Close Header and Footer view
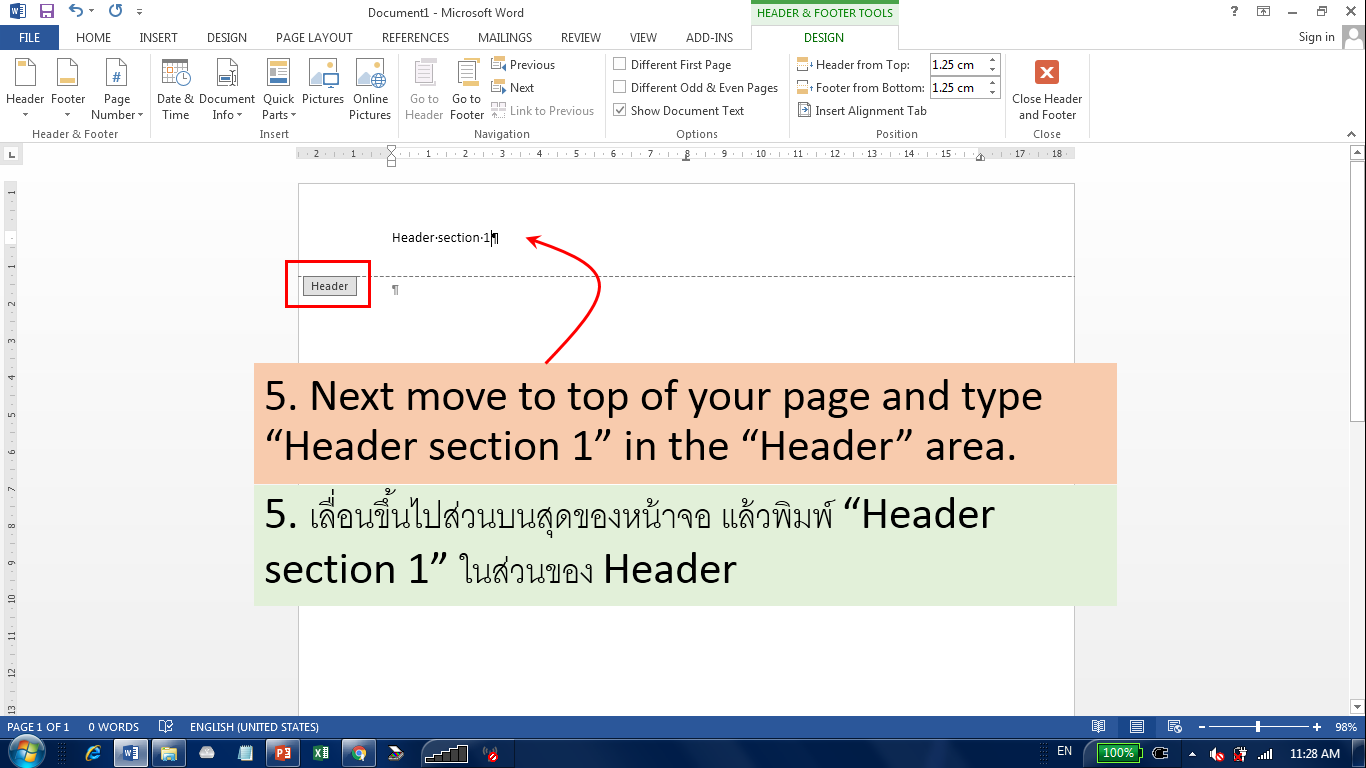Screen dimensions: 1366x768 click(1046, 88)
